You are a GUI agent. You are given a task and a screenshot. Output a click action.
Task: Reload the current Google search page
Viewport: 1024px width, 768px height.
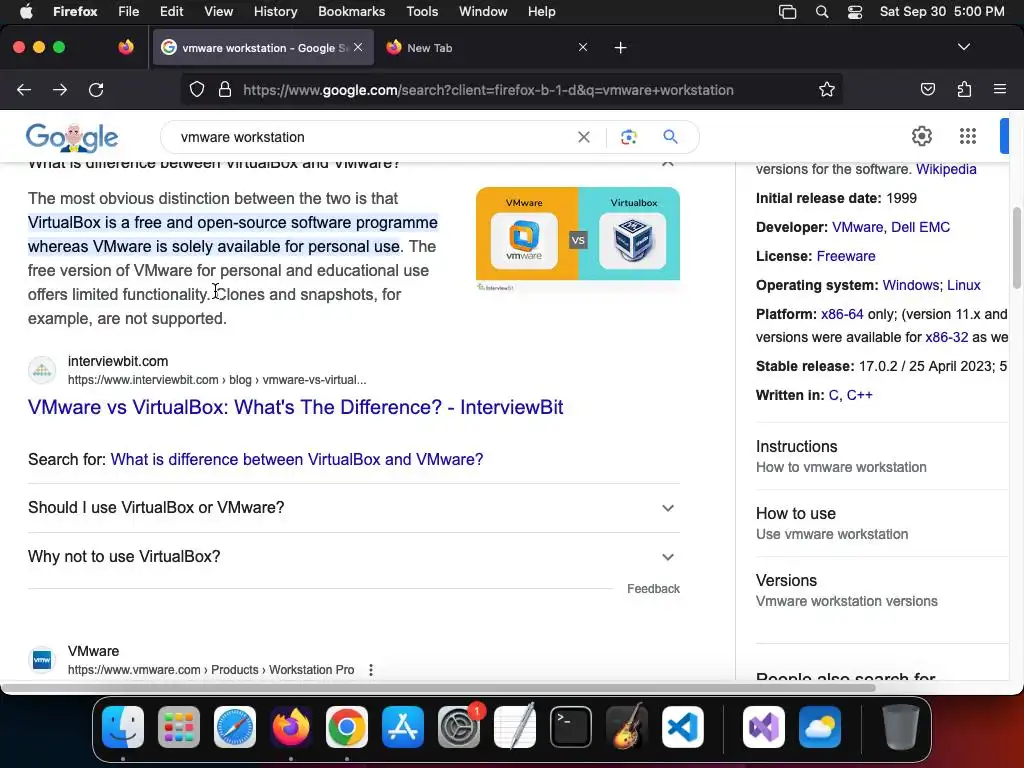click(96, 90)
